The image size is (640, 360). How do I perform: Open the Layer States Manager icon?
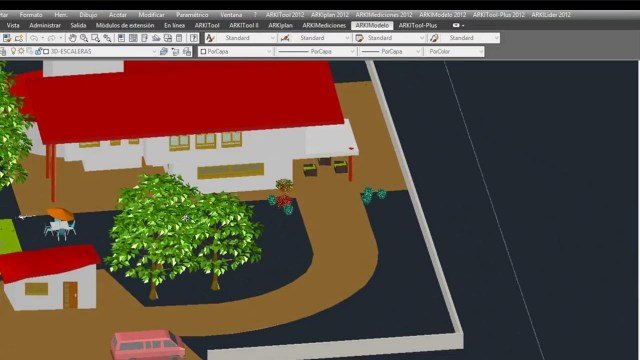tap(187, 51)
